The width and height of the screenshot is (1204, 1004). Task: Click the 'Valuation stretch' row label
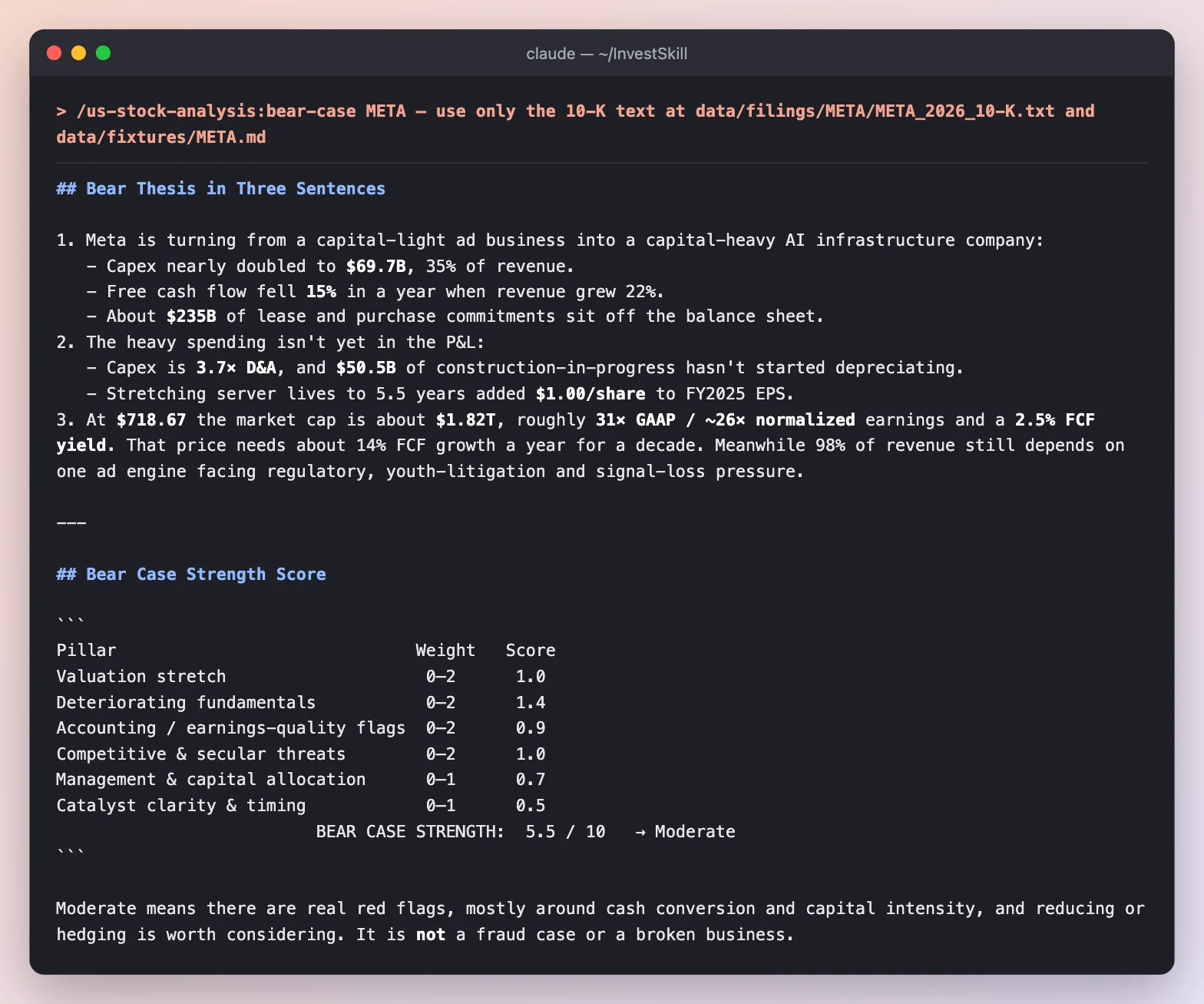(x=141, y=677)
